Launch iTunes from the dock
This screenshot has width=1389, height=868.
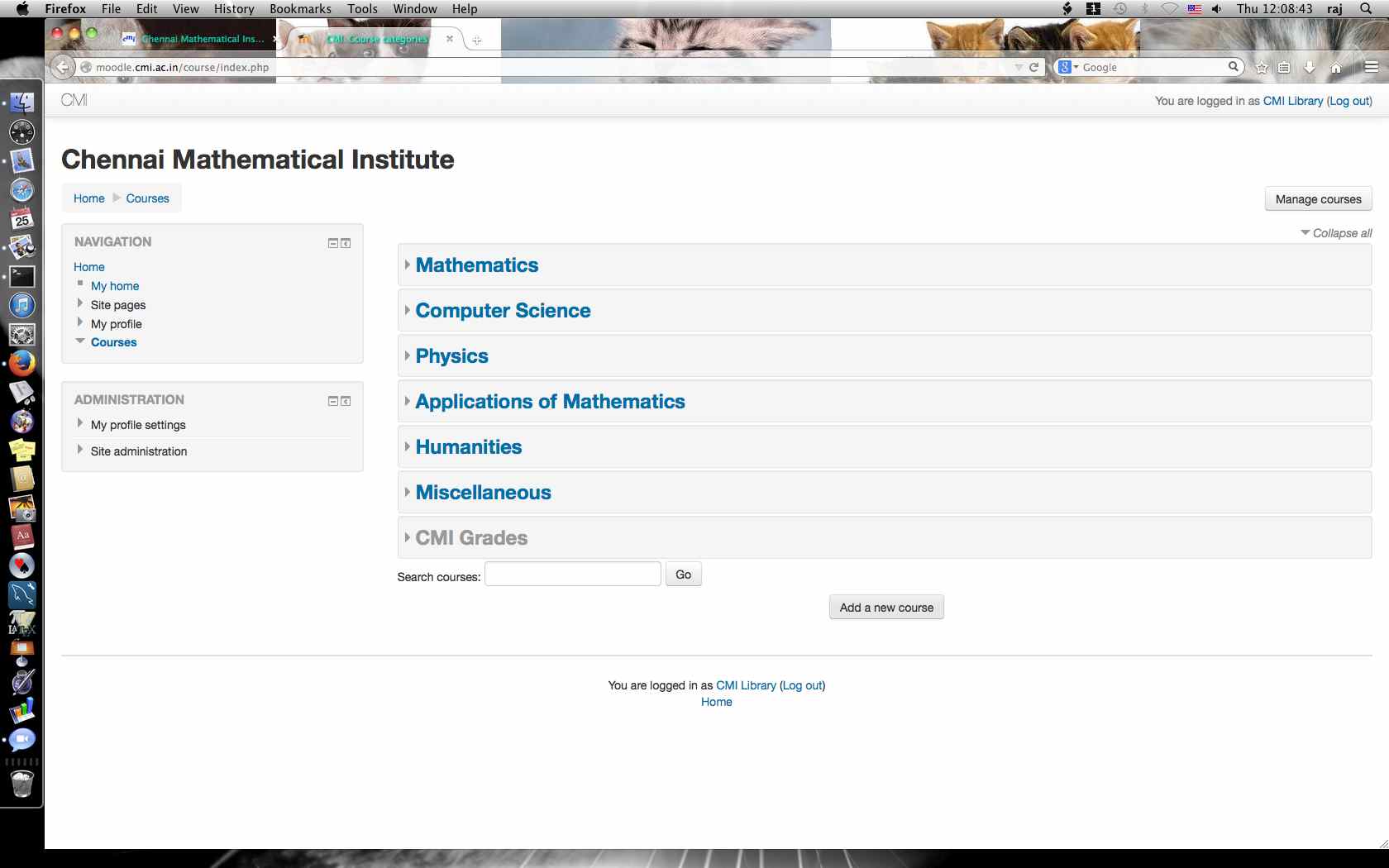22,305
